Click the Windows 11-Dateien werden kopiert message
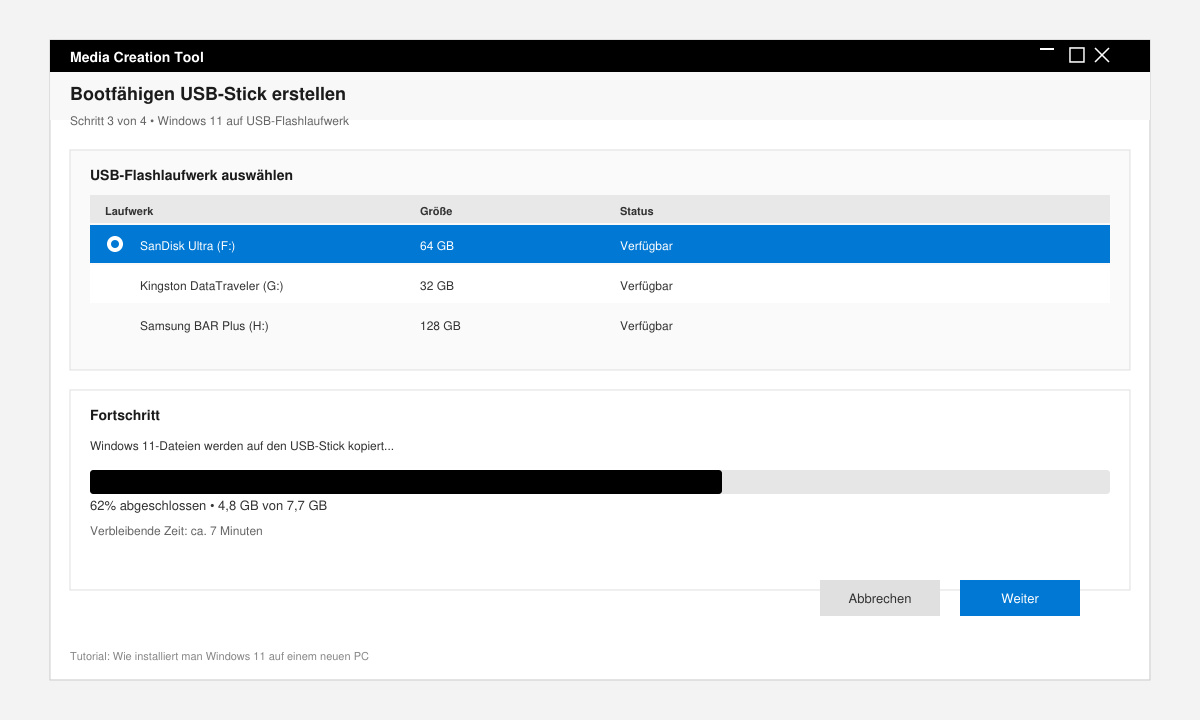This screenshot has height=720, width=1200. [x=242, y=446]
